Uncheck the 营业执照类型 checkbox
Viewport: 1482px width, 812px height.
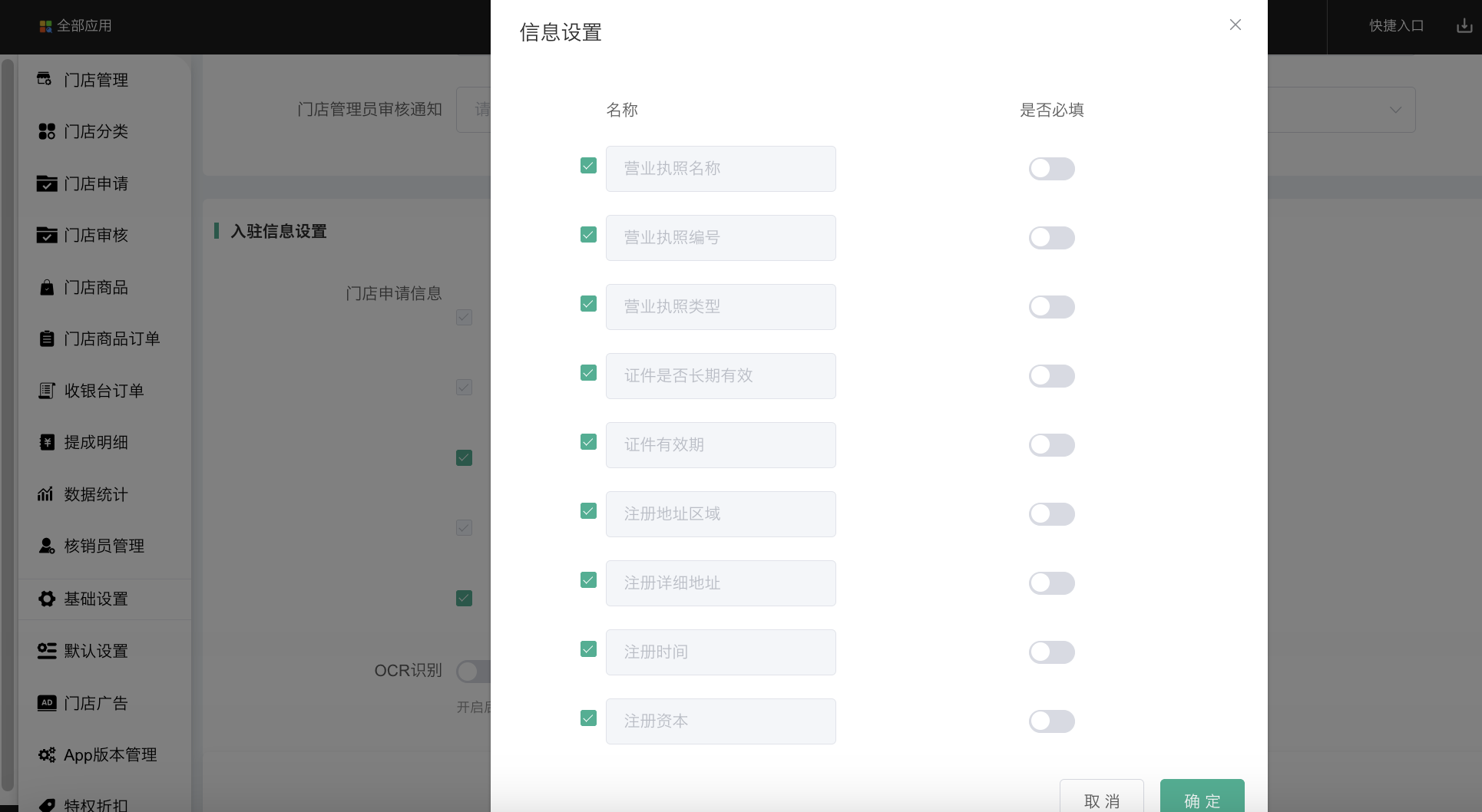(588, 304)
